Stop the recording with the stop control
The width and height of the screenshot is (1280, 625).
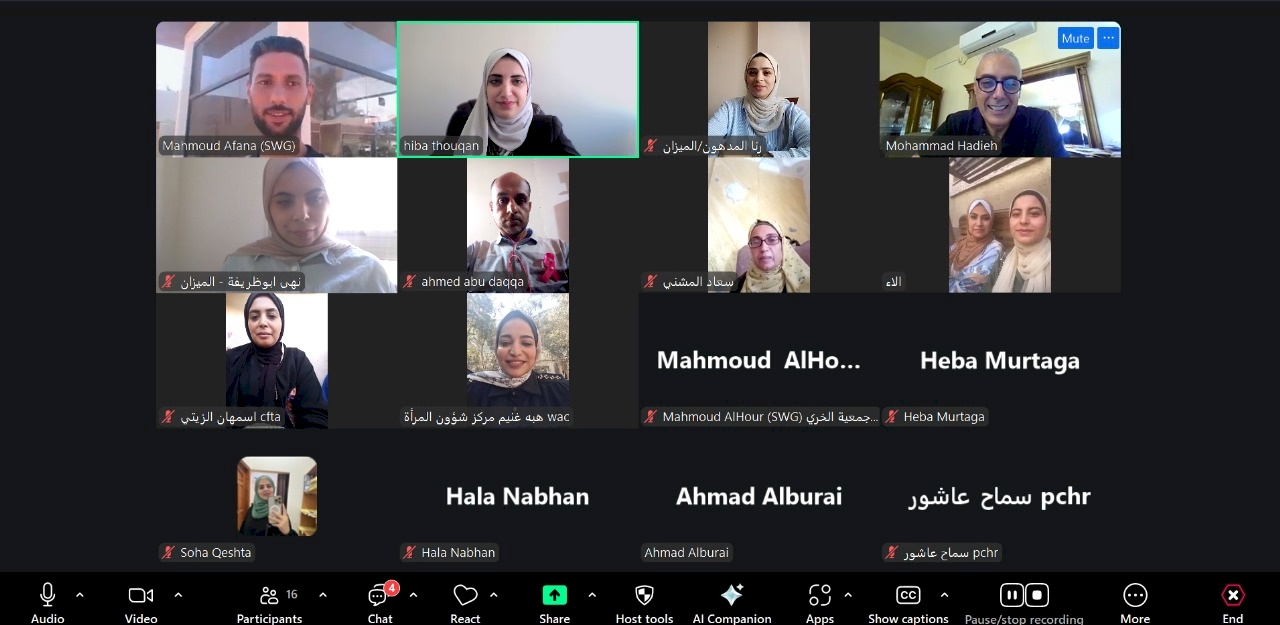pos(1037,595)
